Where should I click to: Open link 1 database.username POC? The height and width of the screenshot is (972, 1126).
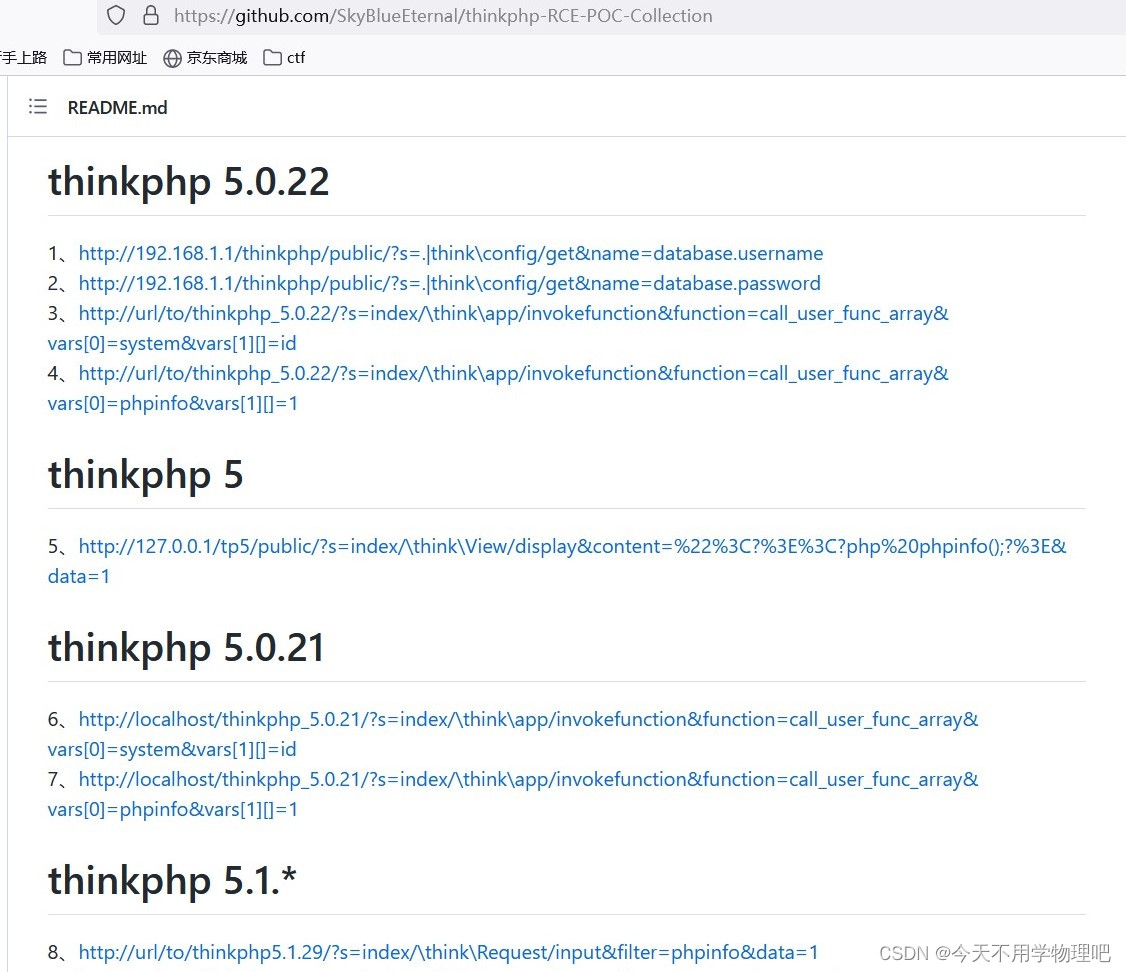(x=451, y=253)
